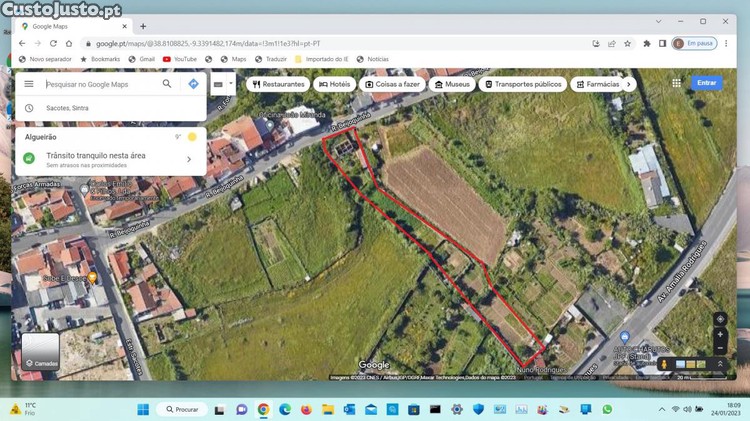Viewport: 750px width, 421px height.
Task: Toggle map layers via Camadas thumbnail
Action: point(41,352)
